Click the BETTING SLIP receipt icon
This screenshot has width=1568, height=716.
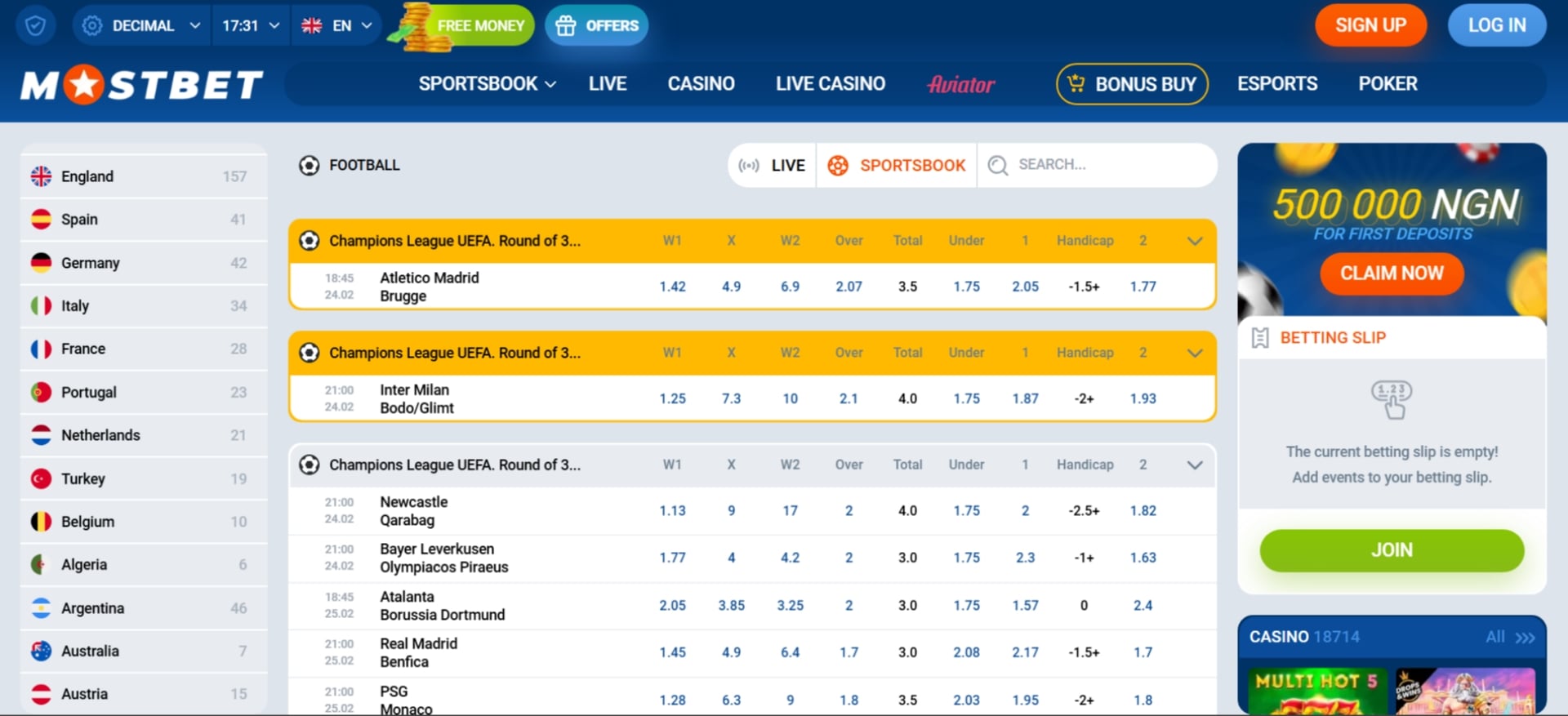[1259, 338]
